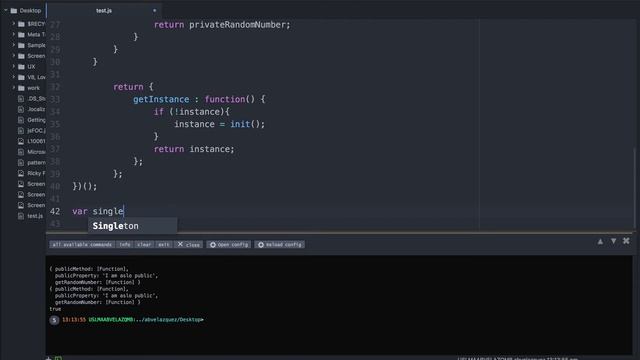Click the 'true' output line in terminal

point(55,309)
